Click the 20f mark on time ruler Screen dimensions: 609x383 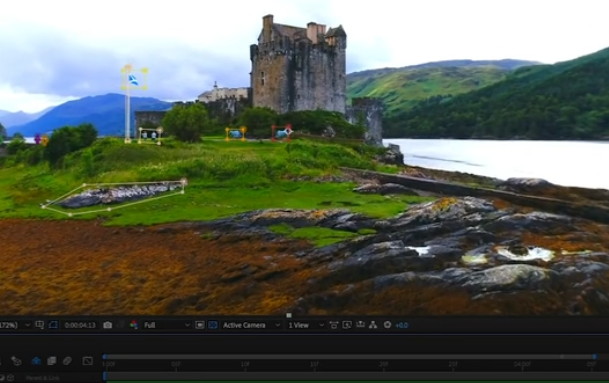pos(384,364)
